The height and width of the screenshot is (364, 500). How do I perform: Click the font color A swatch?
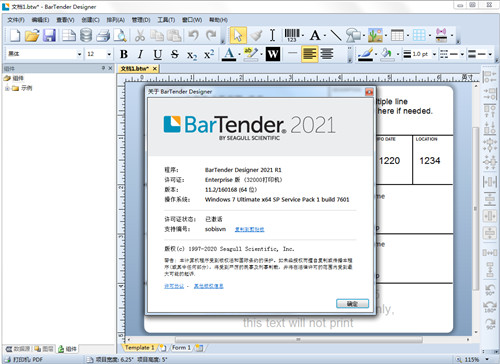pyautogui.click(x=229, y=54)
